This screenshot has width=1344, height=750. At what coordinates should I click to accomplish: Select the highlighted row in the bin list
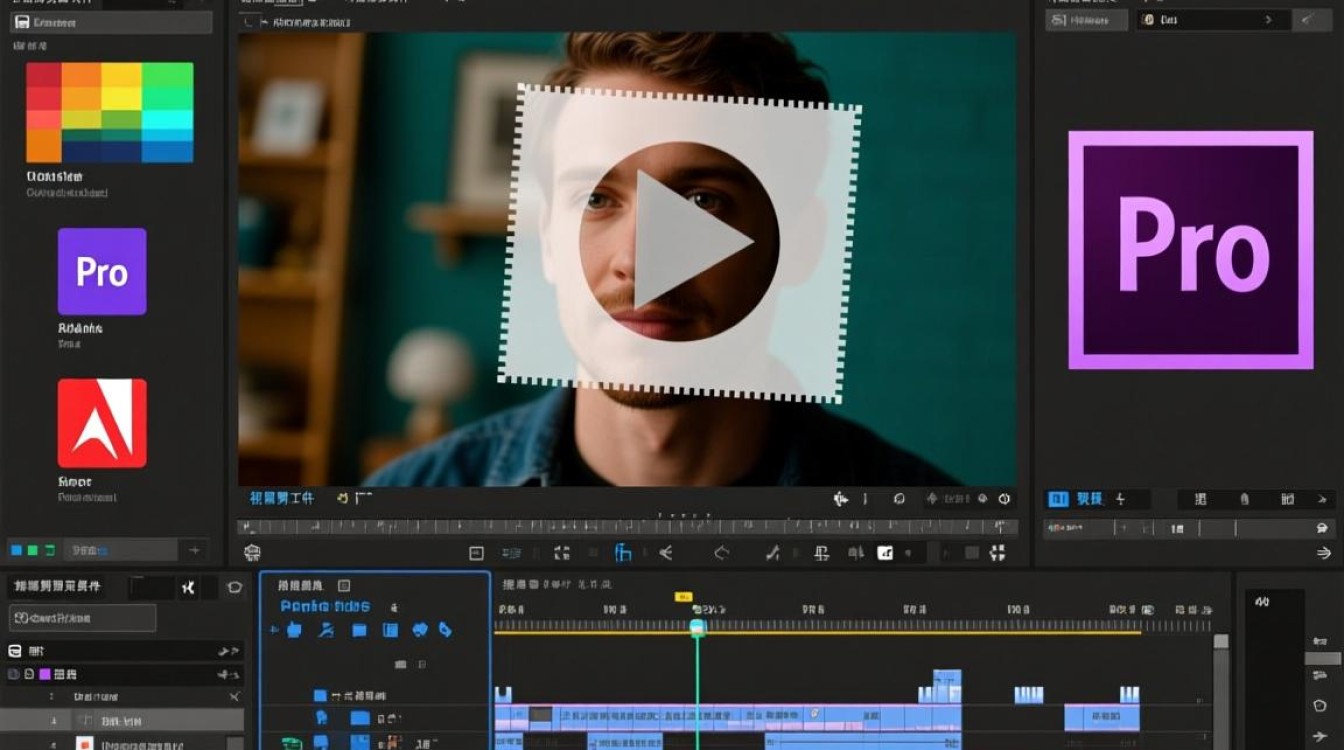coord(122,720)
